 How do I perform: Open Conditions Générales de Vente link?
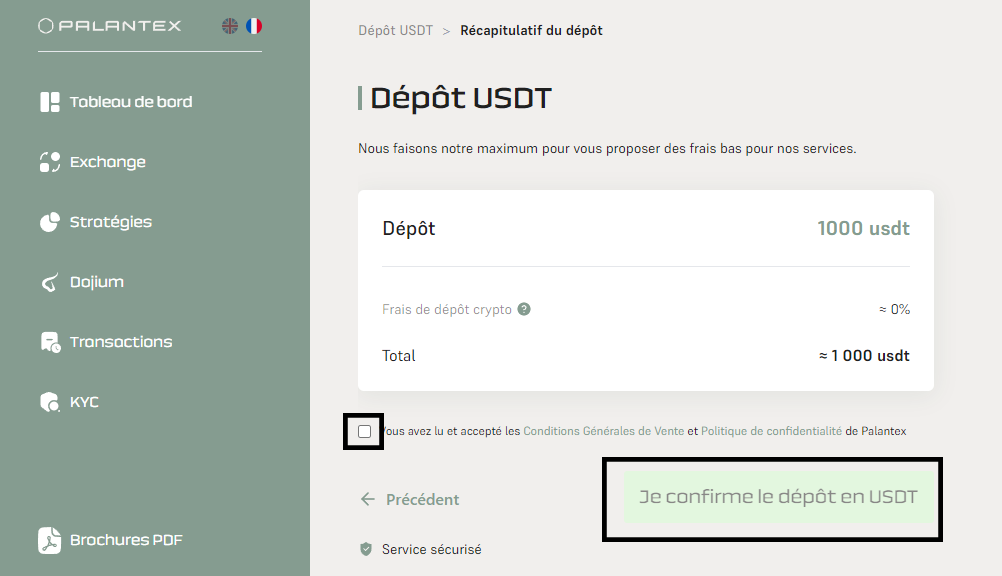click(604, 431)
